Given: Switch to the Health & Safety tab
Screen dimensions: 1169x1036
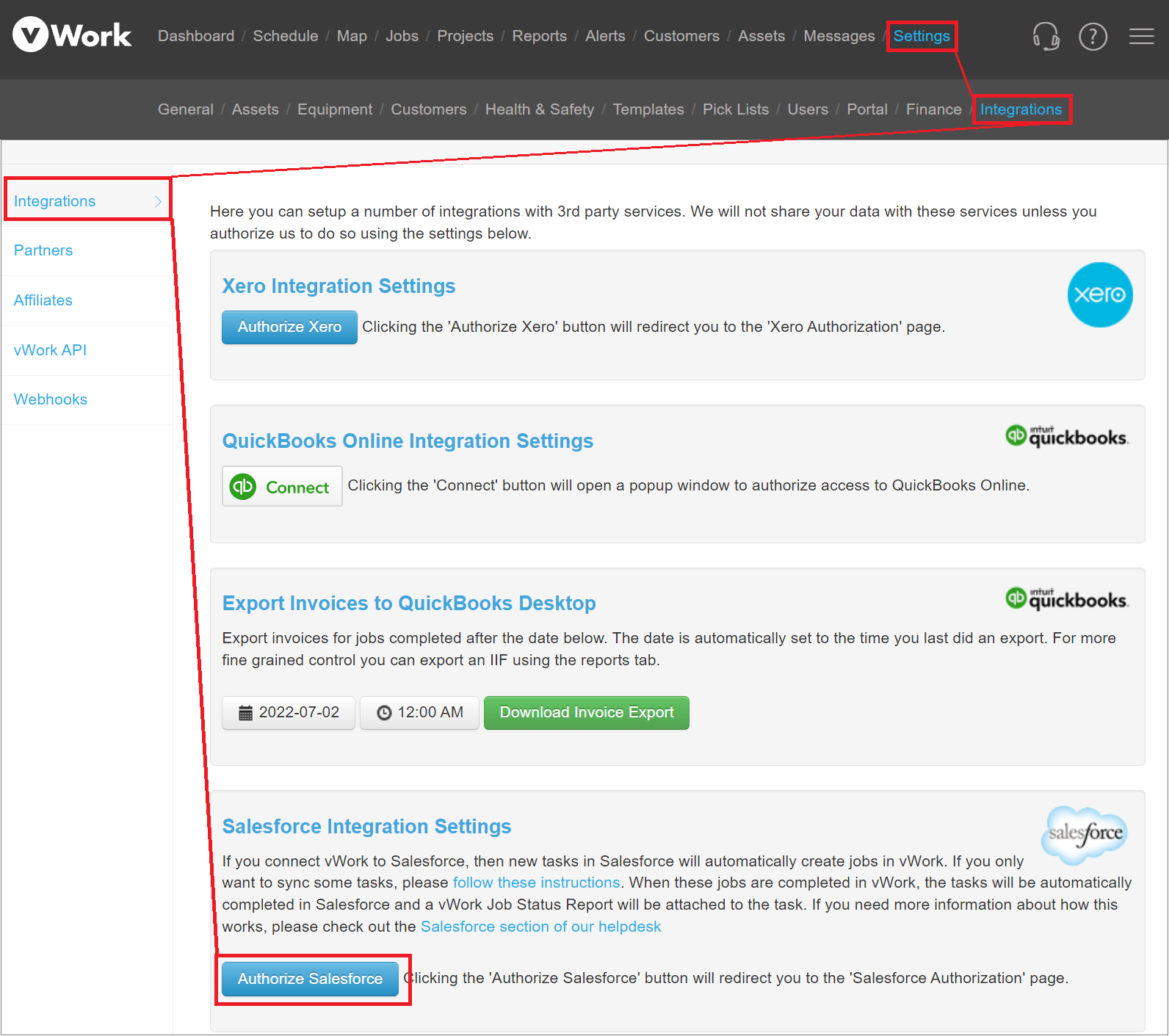Looking at the screenshot, I should pyautogui.click(x=540, y=109).
